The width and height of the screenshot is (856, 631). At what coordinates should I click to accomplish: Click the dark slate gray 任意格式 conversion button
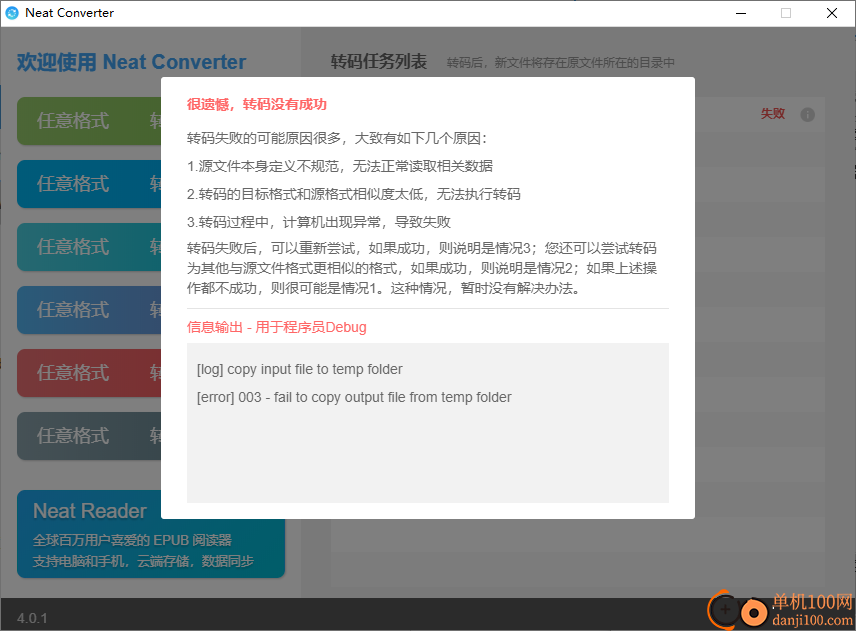(90, 436)
